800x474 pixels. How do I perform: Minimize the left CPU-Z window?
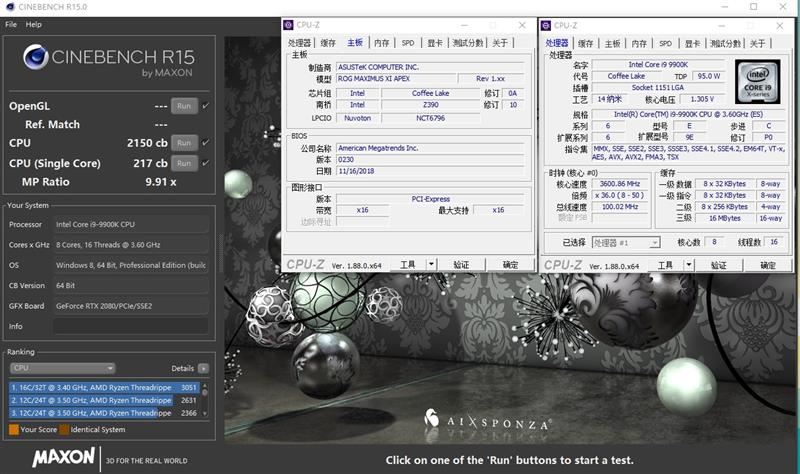464,25
